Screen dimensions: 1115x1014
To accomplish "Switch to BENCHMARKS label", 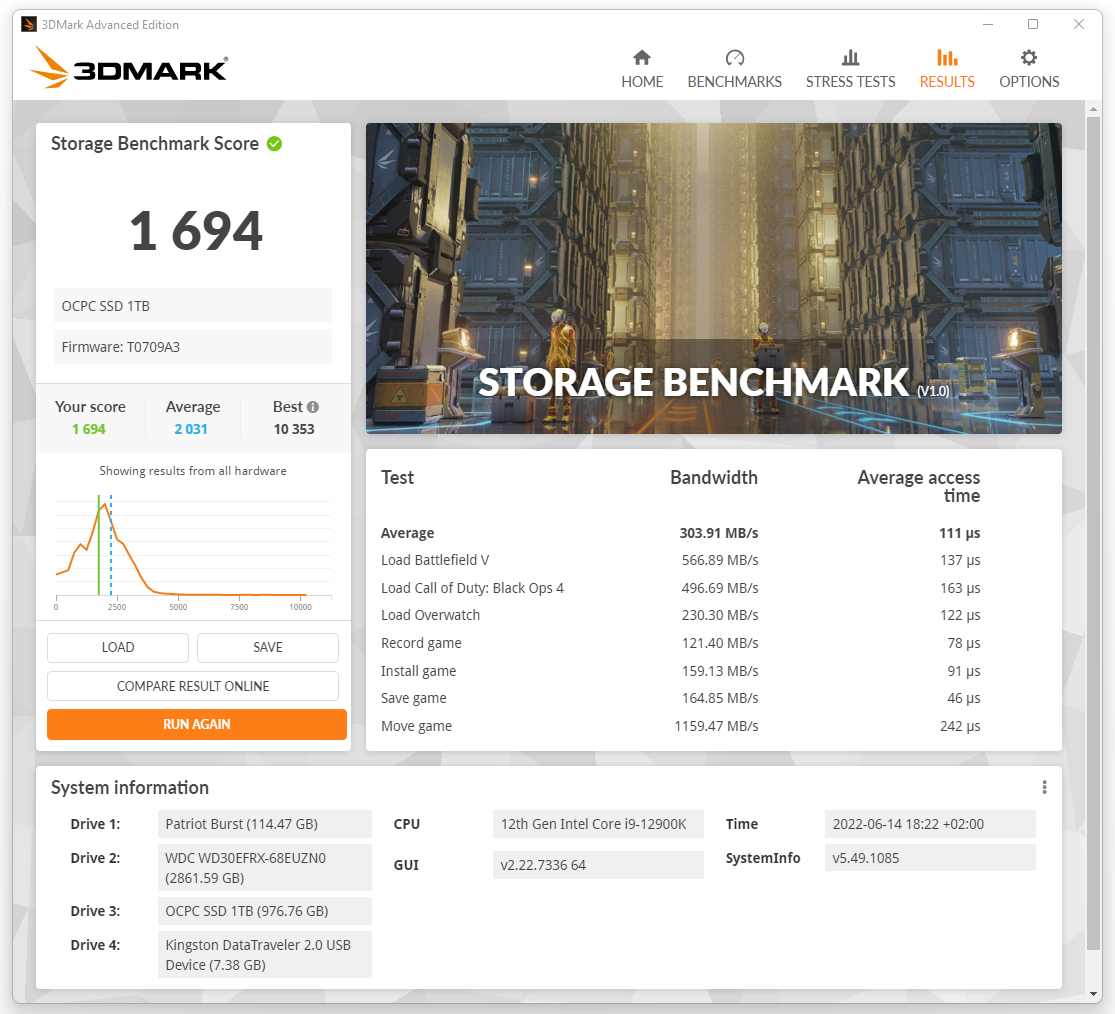I will point(735,82).
